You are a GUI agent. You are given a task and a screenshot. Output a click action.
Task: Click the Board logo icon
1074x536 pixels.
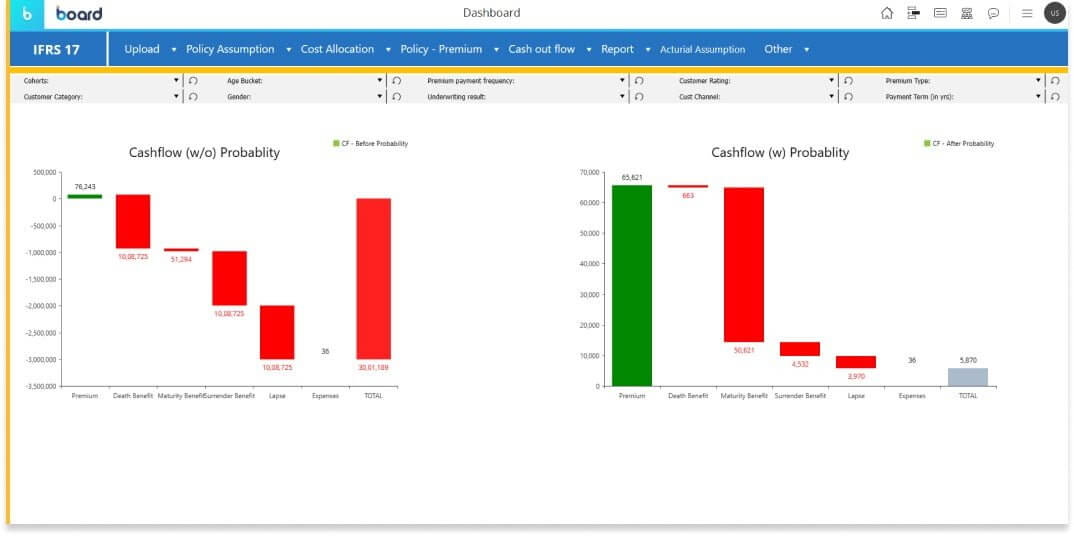click(x=27, y=14)
